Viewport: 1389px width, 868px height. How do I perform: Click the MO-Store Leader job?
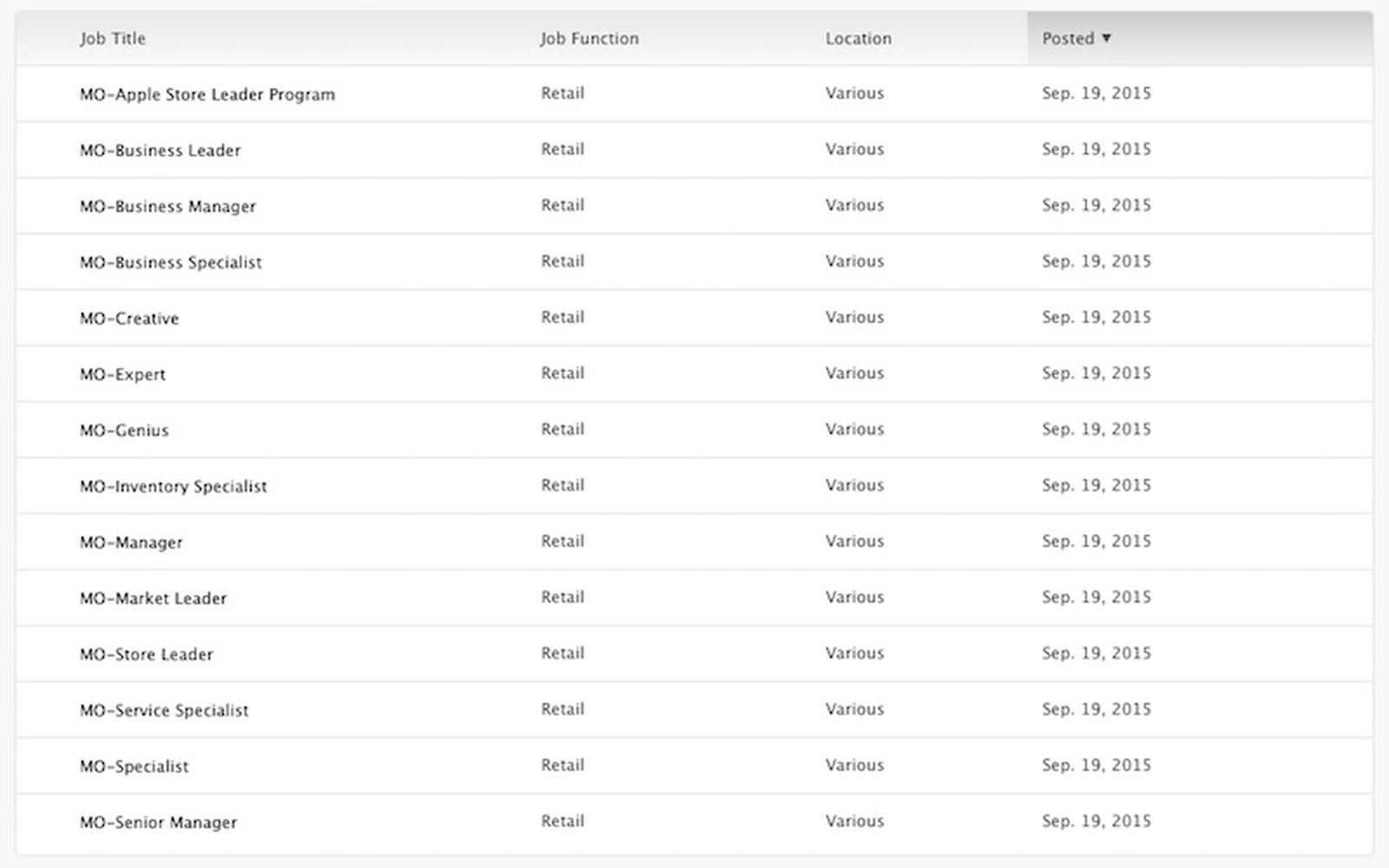pos(146,654)
